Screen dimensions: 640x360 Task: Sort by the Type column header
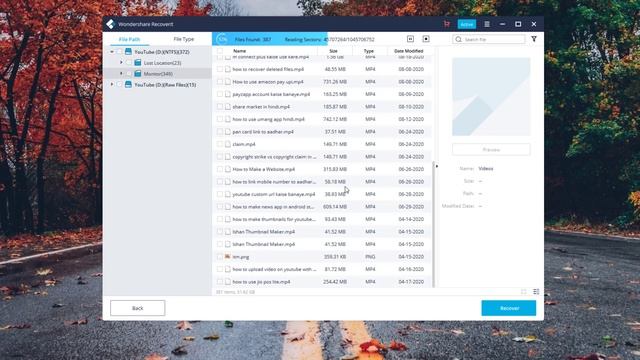coord(369,51)
